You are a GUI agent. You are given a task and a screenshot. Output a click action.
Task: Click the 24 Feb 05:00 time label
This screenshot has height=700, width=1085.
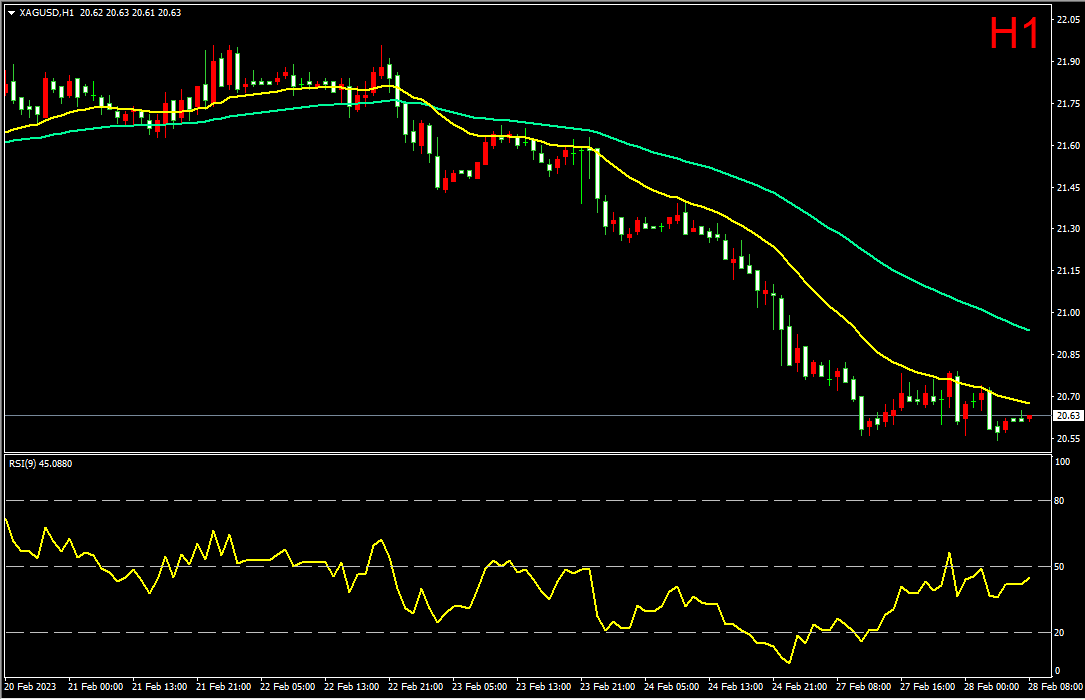pos(671,686)
